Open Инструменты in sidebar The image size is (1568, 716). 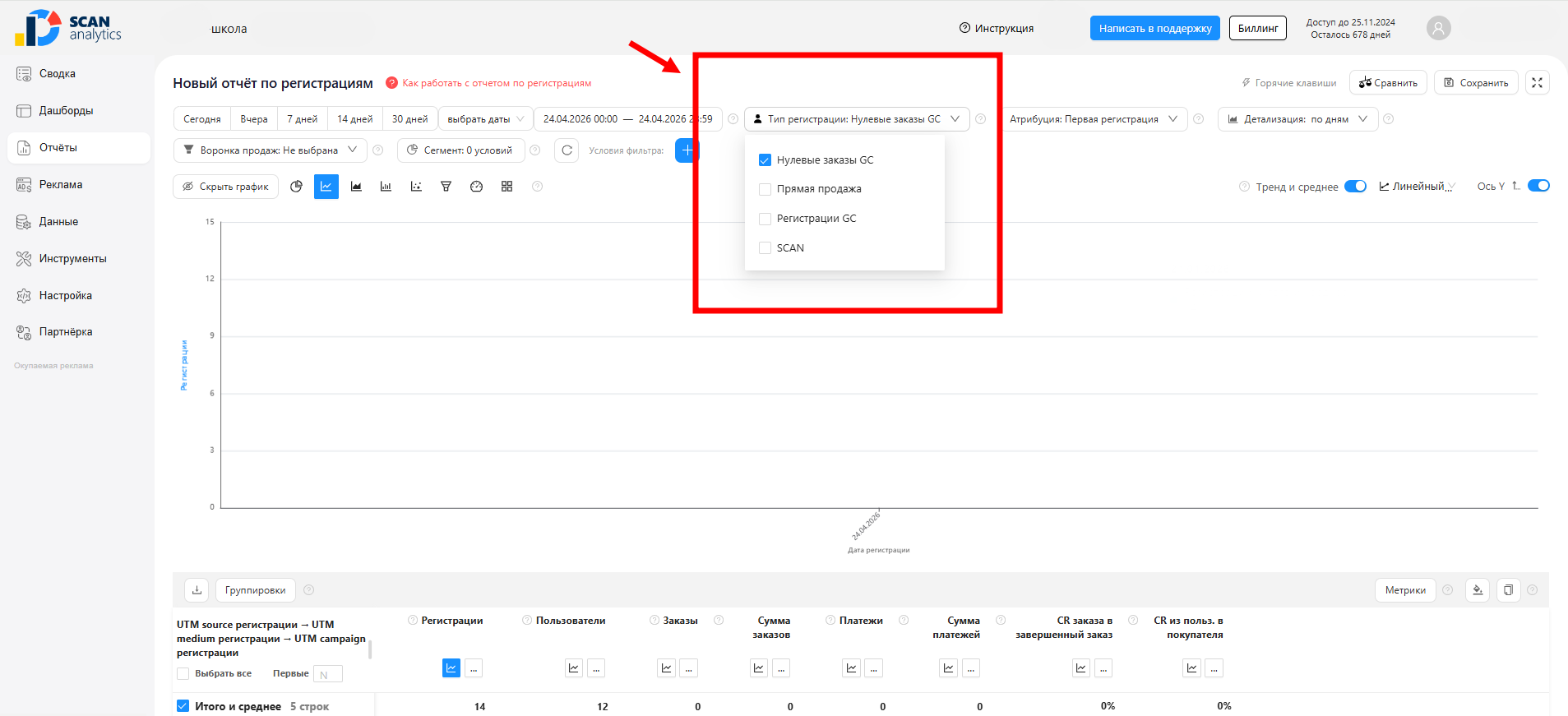click(79, 259)
